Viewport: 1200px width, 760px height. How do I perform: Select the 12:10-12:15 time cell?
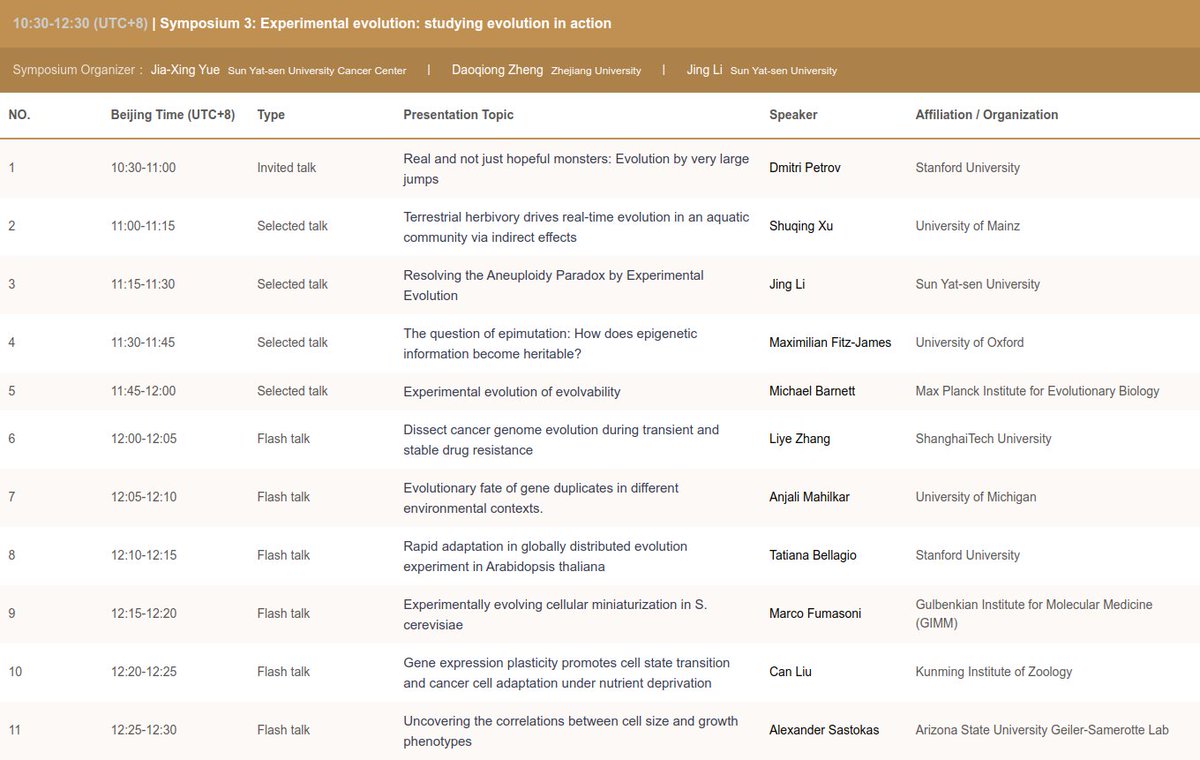[143, 555]
